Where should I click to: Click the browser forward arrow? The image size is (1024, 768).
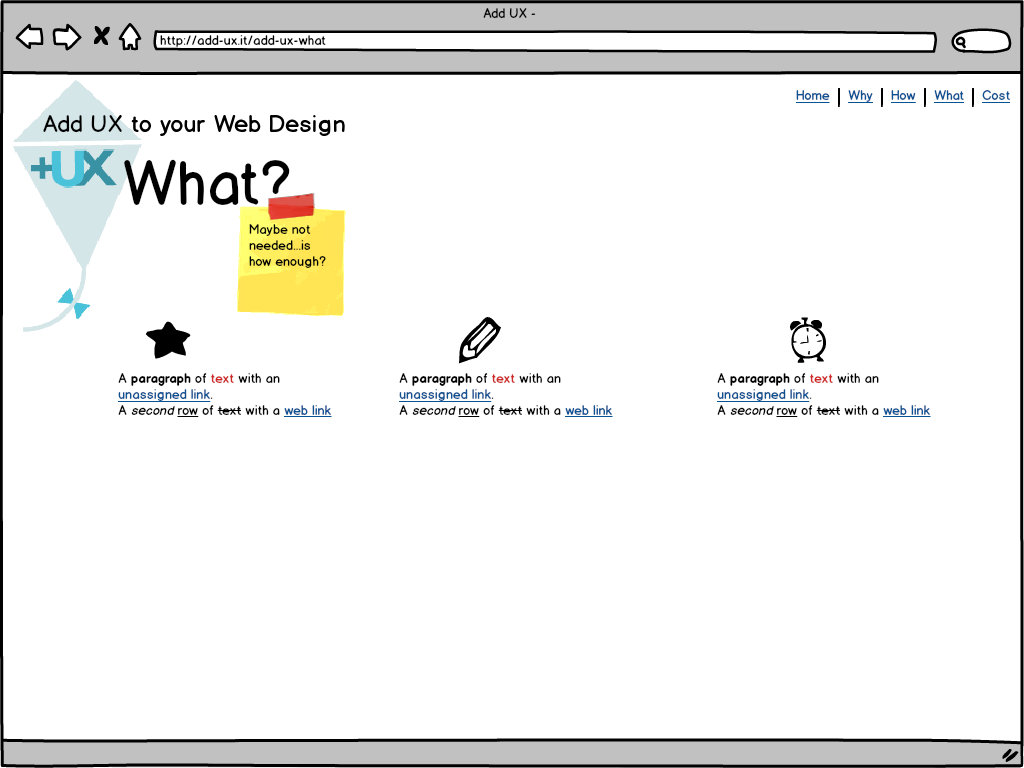click(x=67, y=37)
